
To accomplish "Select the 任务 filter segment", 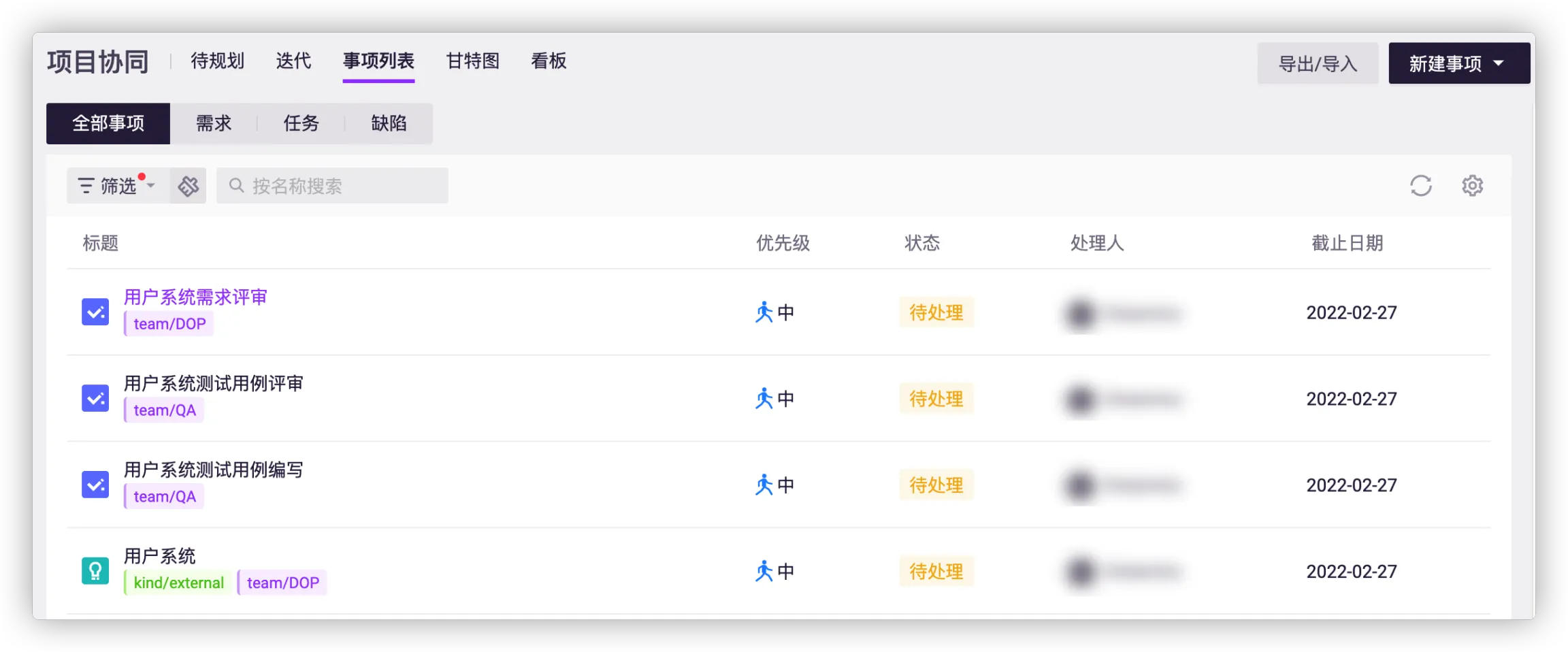I will [301, 123].
